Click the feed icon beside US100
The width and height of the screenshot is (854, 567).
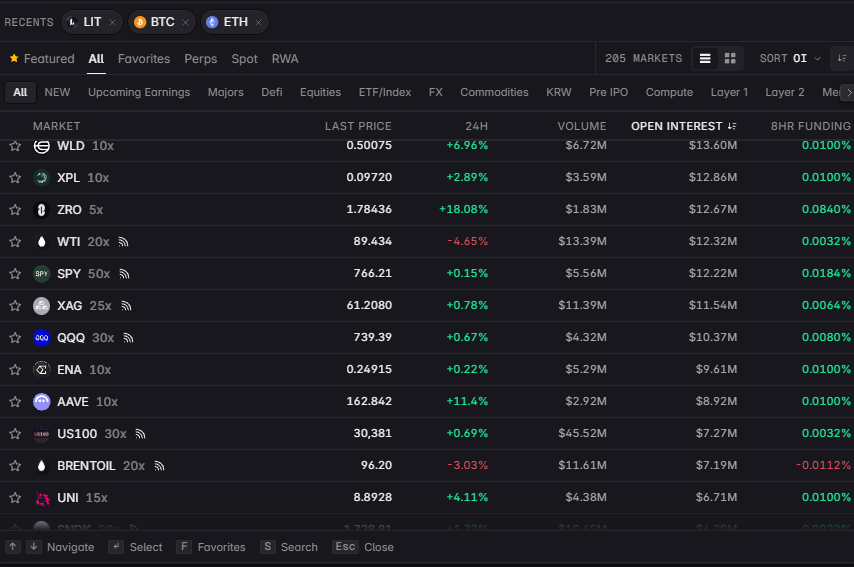point(141,434)
